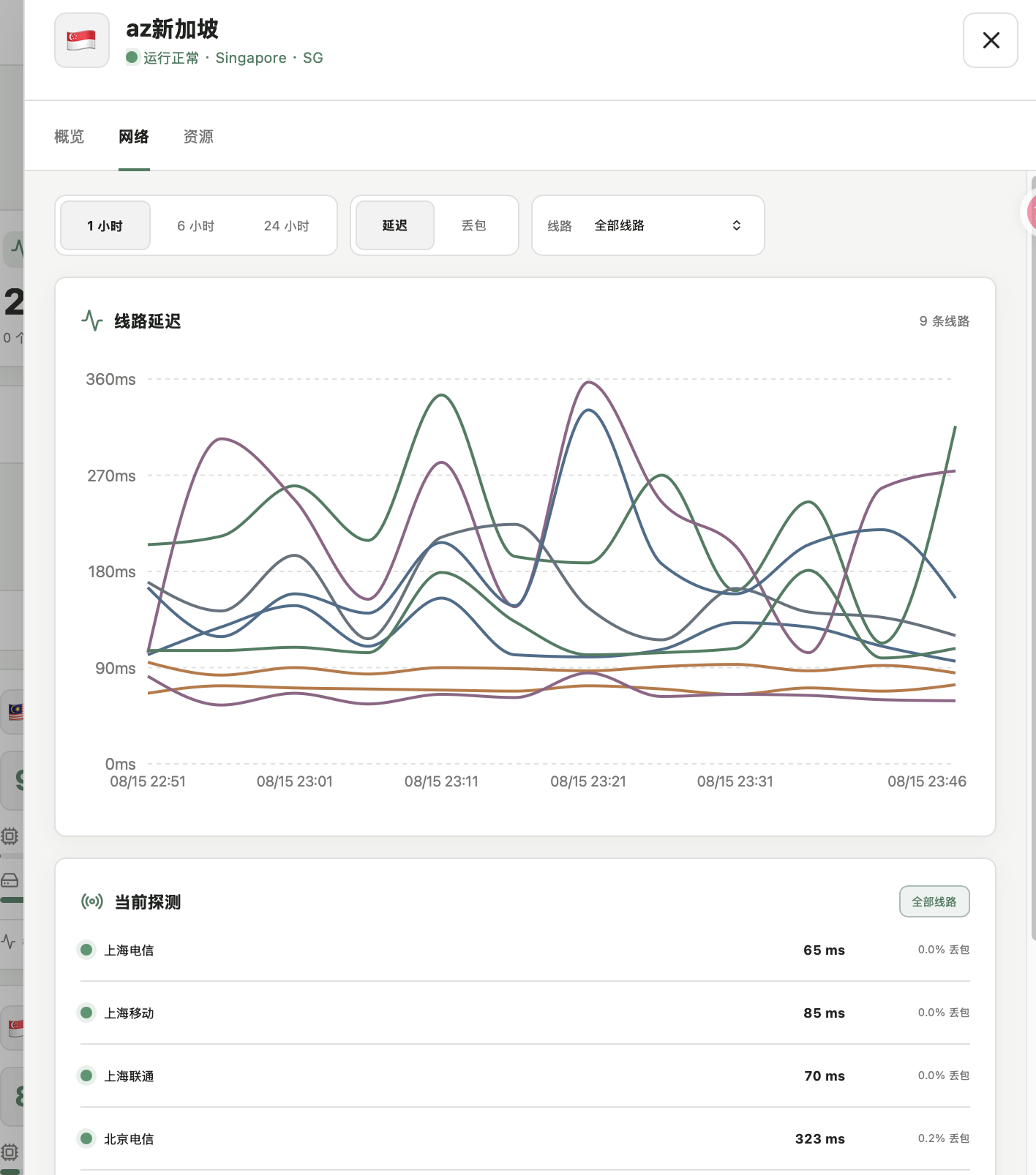Show the 丢包 packet loss chart
Viewport: 1036px width, 1175px height.
click(x=474, y=225)
